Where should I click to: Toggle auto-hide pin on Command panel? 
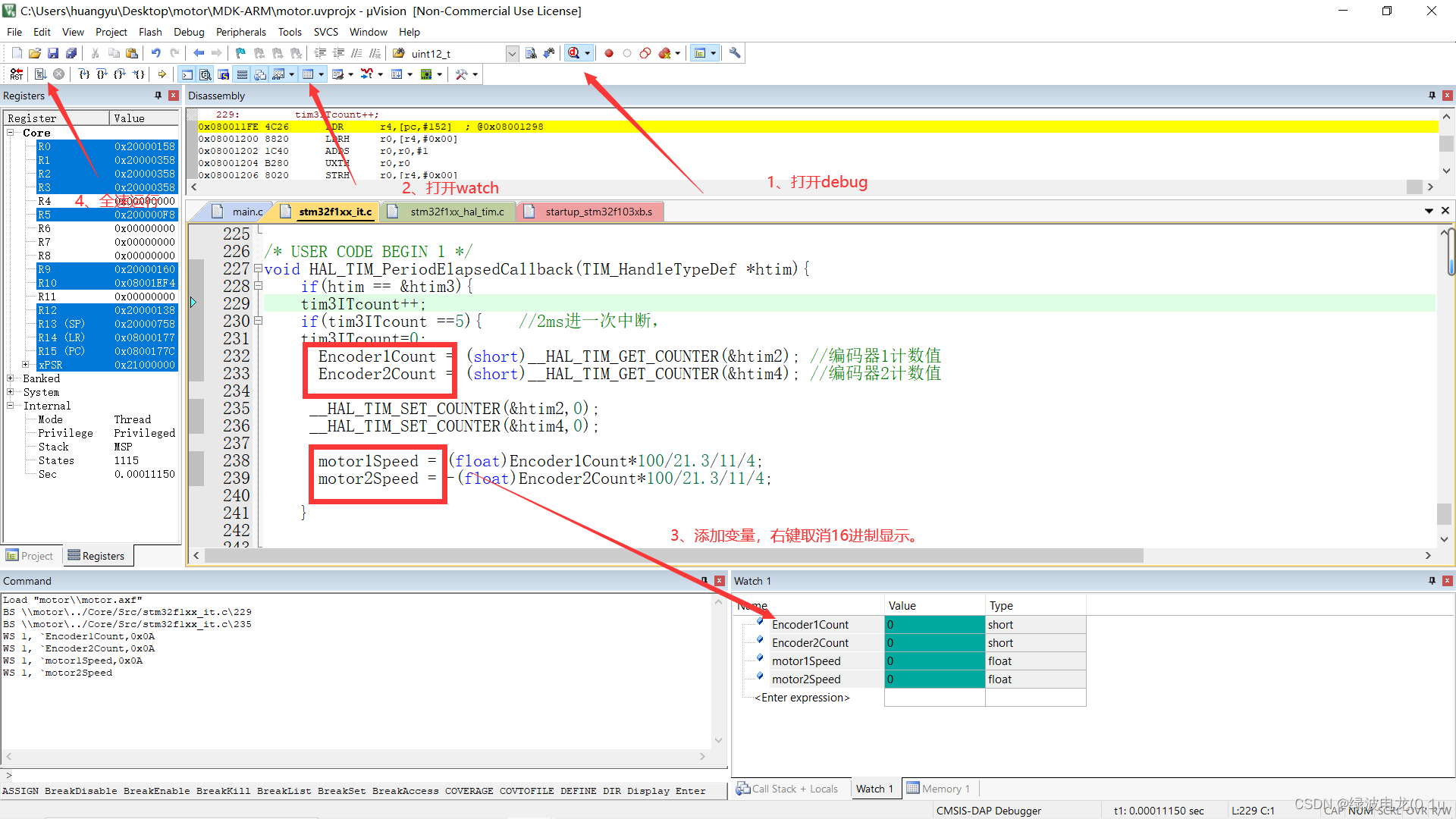(704, 581)
